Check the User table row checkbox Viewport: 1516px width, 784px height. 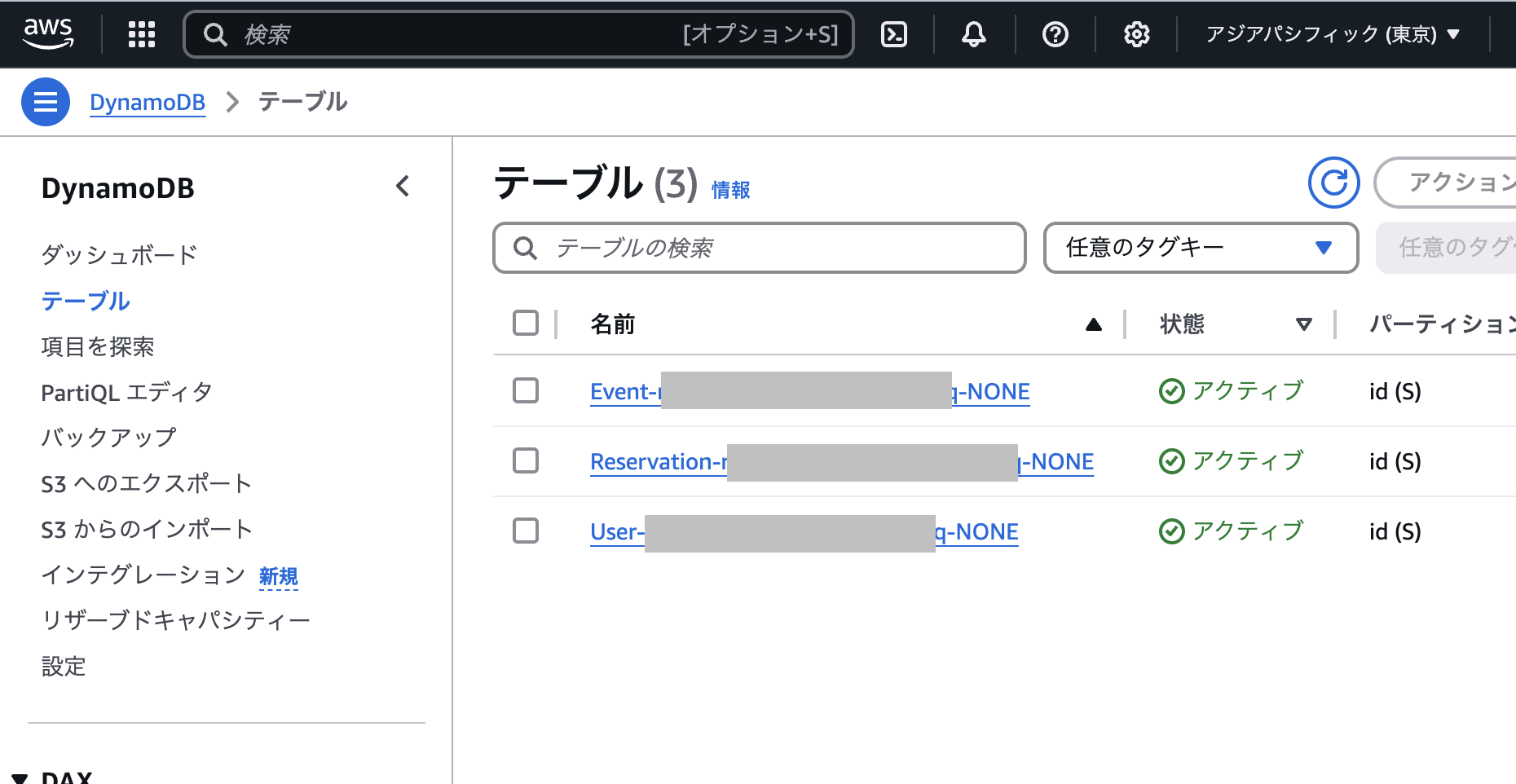[526, 531]
